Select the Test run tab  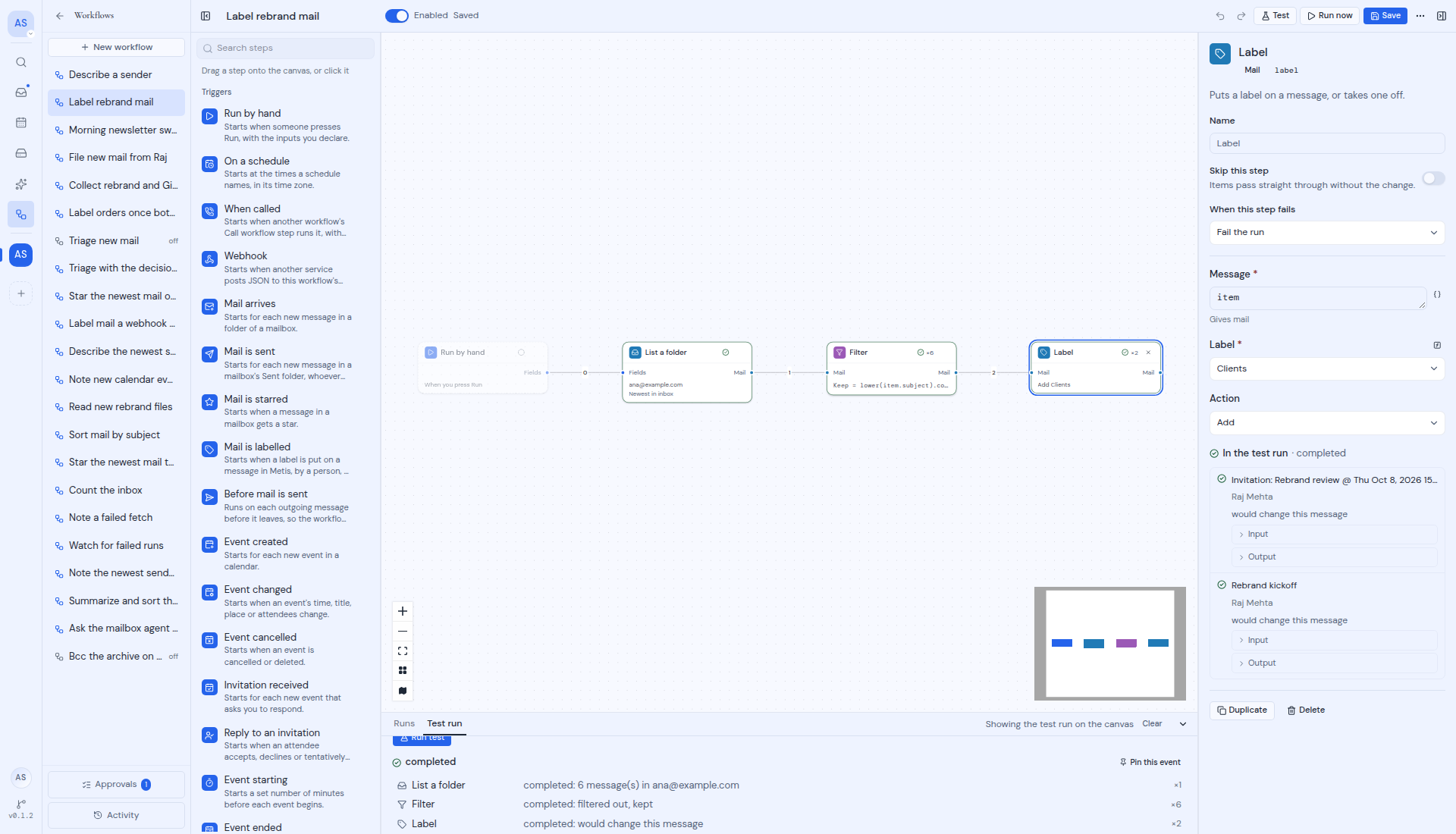pyautogui.click(x=444, y=724)
